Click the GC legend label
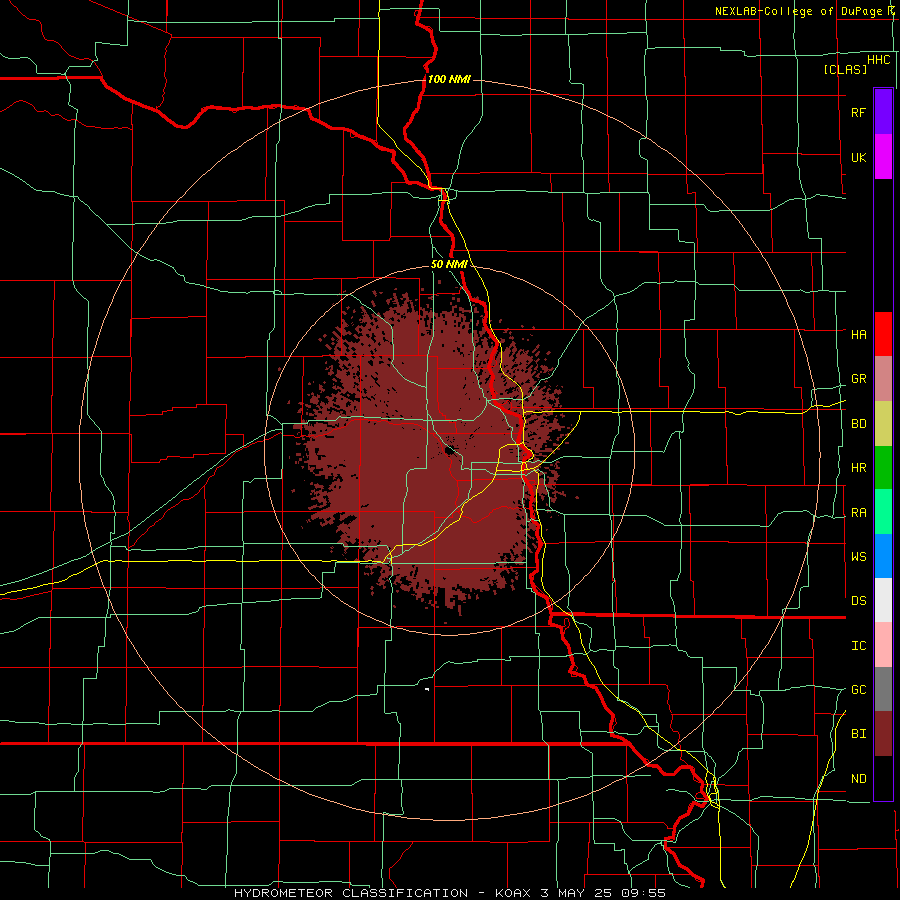900x900 pixels. [x=858, y=689]
